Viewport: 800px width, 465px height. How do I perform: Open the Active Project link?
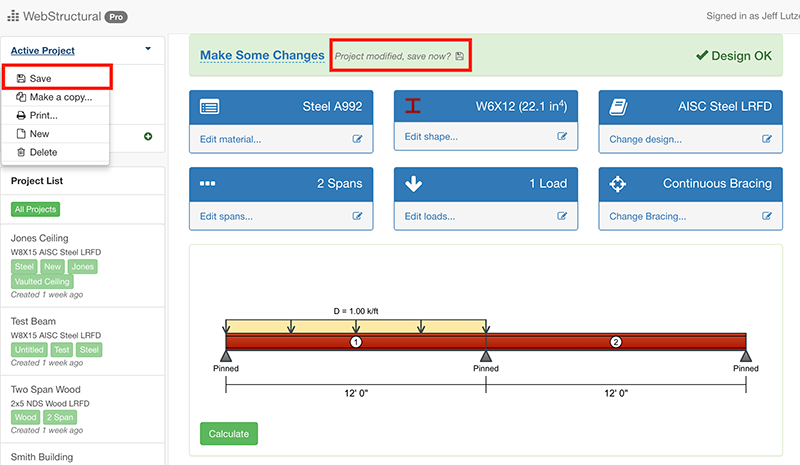coord(43,51)
